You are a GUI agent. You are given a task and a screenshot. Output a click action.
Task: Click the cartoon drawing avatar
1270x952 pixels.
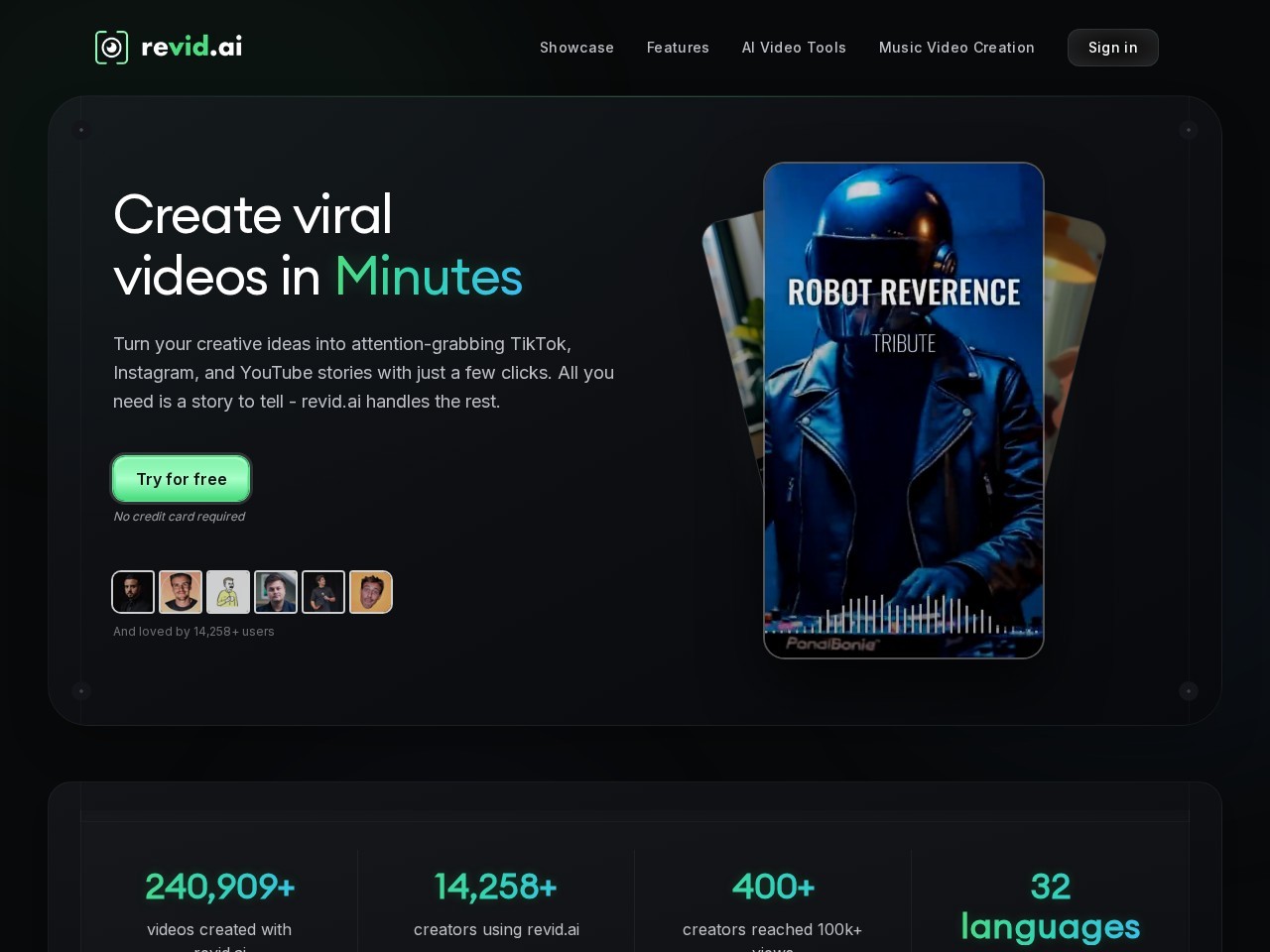228,592
